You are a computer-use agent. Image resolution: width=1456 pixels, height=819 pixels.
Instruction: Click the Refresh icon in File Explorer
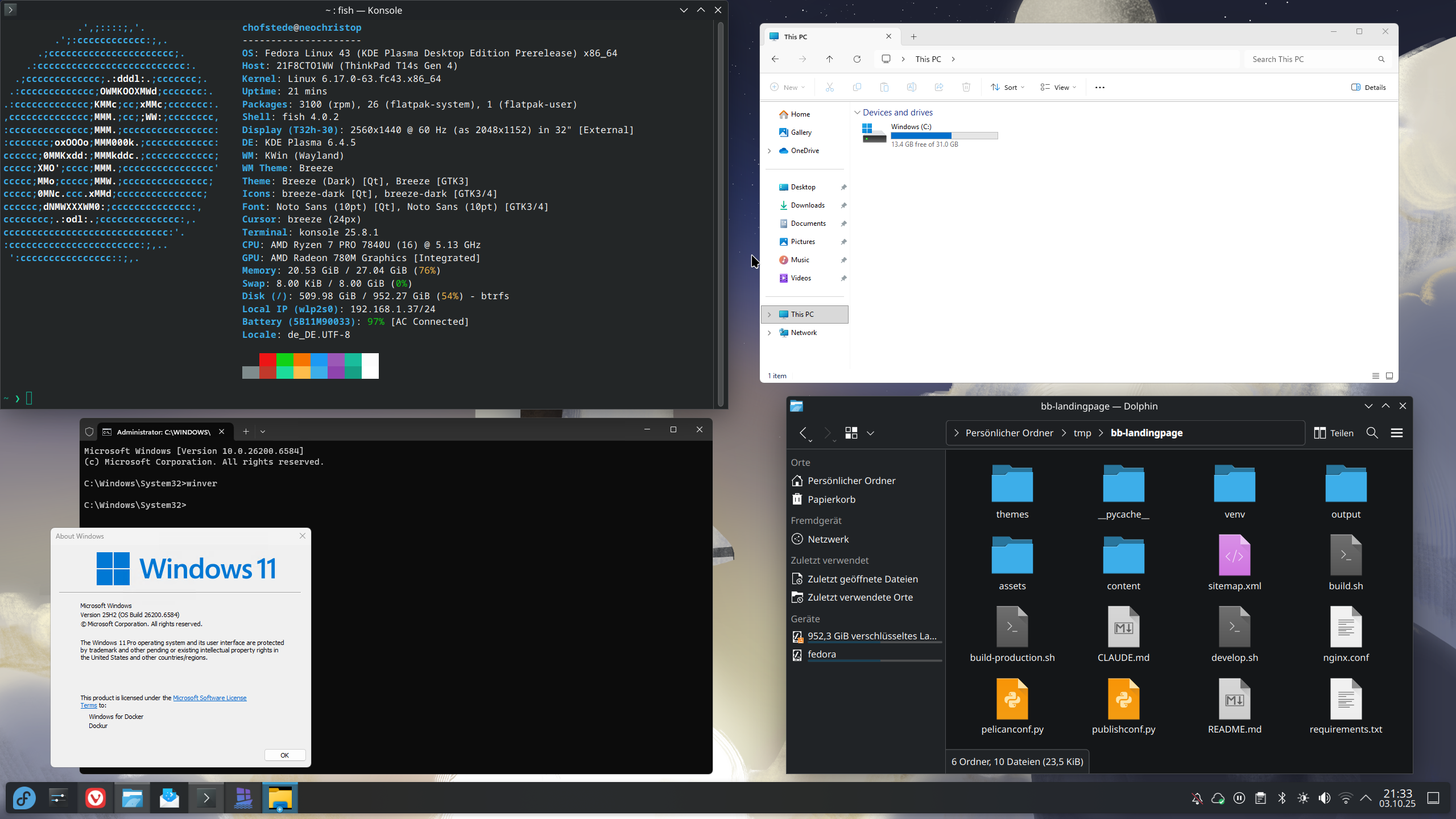pos(857,59)
